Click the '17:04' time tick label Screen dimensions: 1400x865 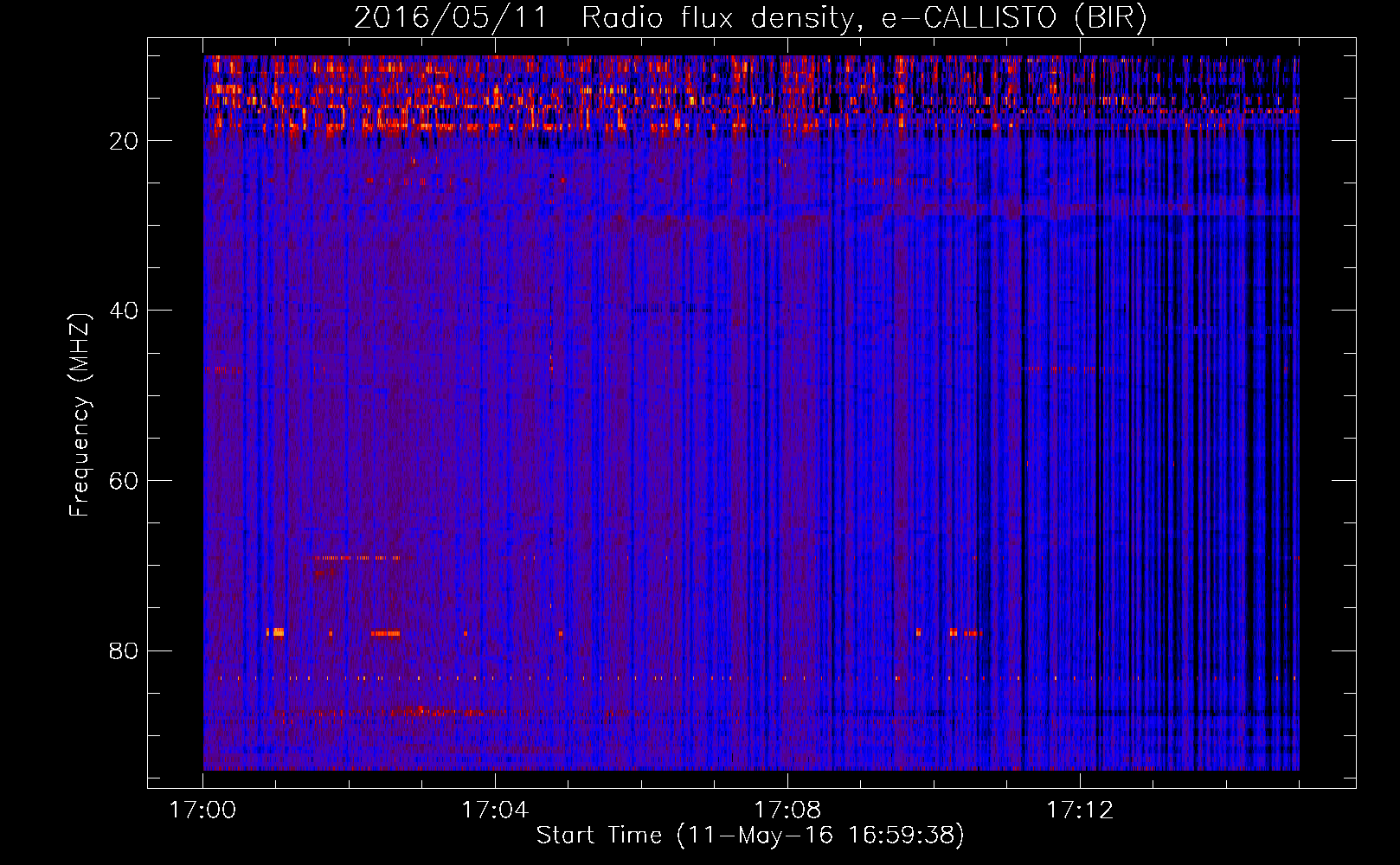tap(495, 811)
